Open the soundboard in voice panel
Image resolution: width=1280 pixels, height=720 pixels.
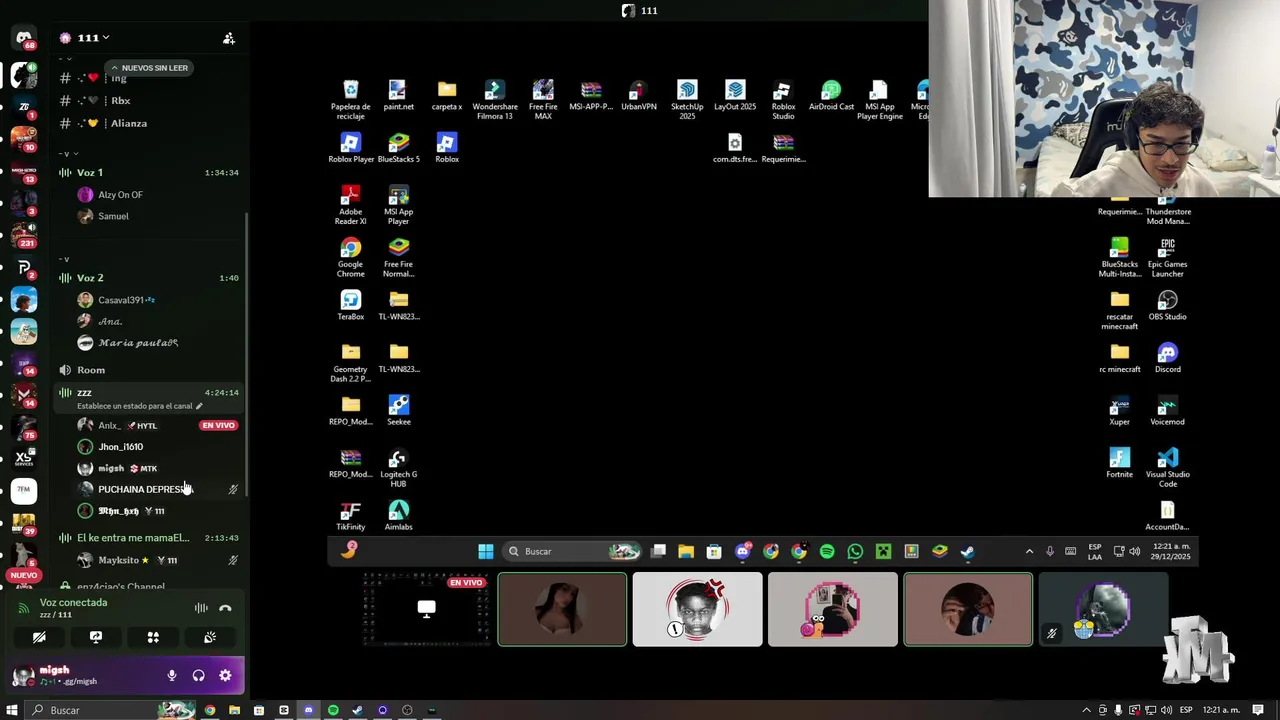(210, 637)
